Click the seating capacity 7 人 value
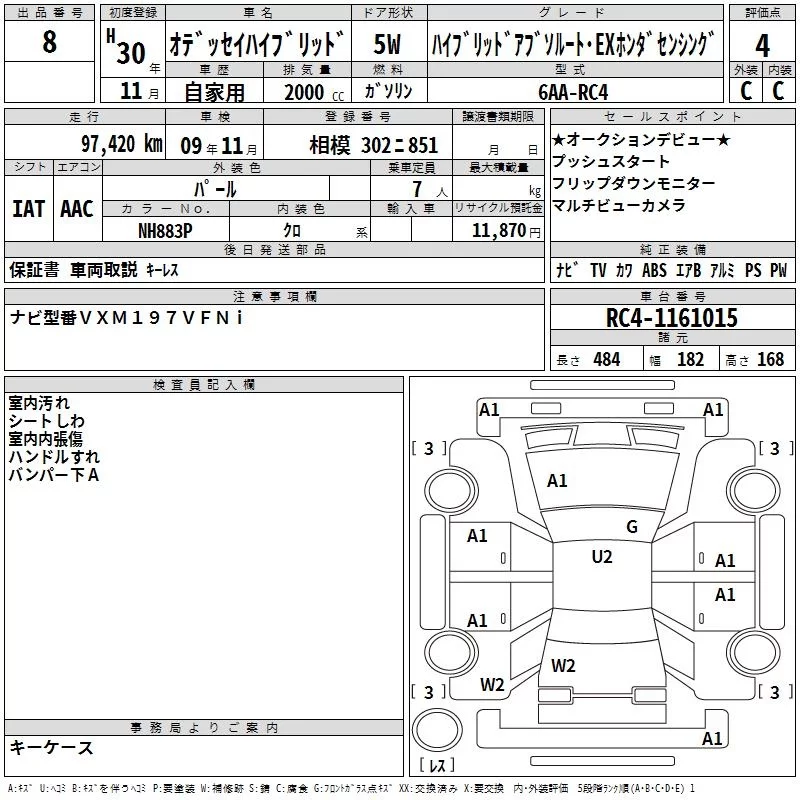 point(430,189)
